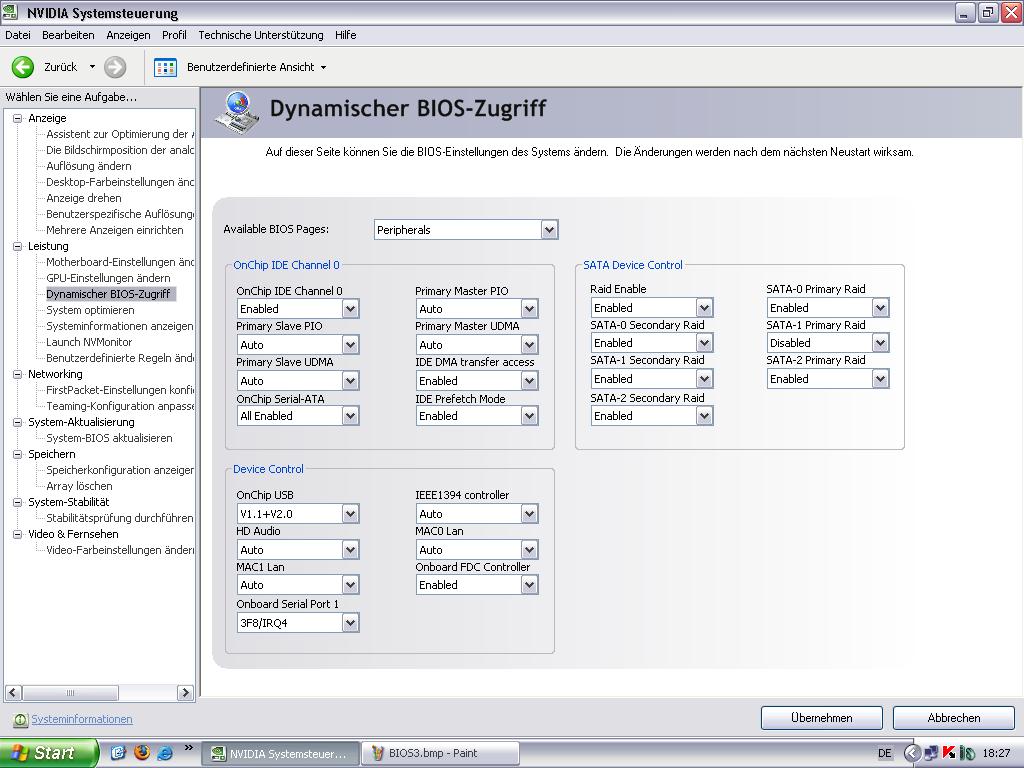Open Onboard FDC Controller dropdown
Viewport: 1024px width, 768px height.
[x=477, y=585]
